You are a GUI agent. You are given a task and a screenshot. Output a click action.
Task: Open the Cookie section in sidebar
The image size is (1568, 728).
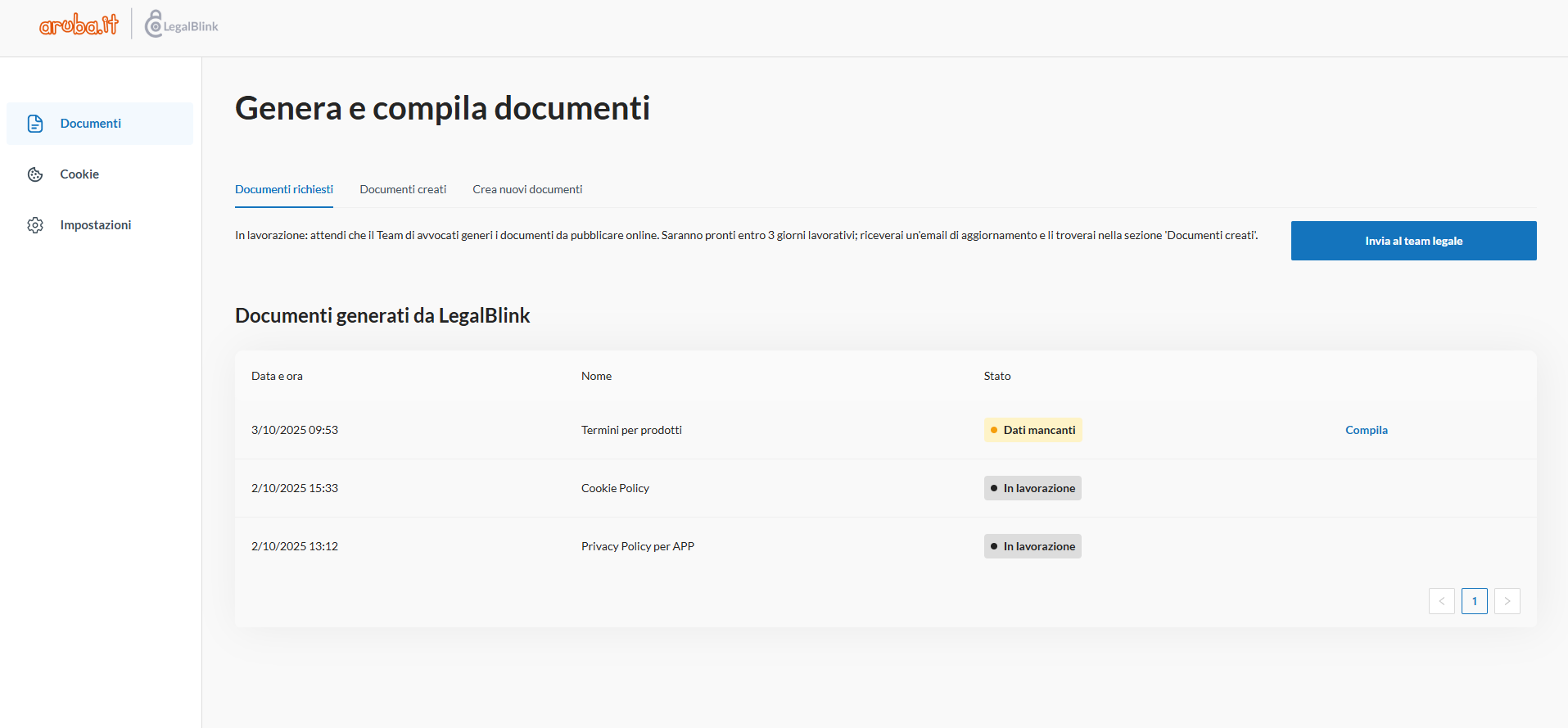[79, 174]
